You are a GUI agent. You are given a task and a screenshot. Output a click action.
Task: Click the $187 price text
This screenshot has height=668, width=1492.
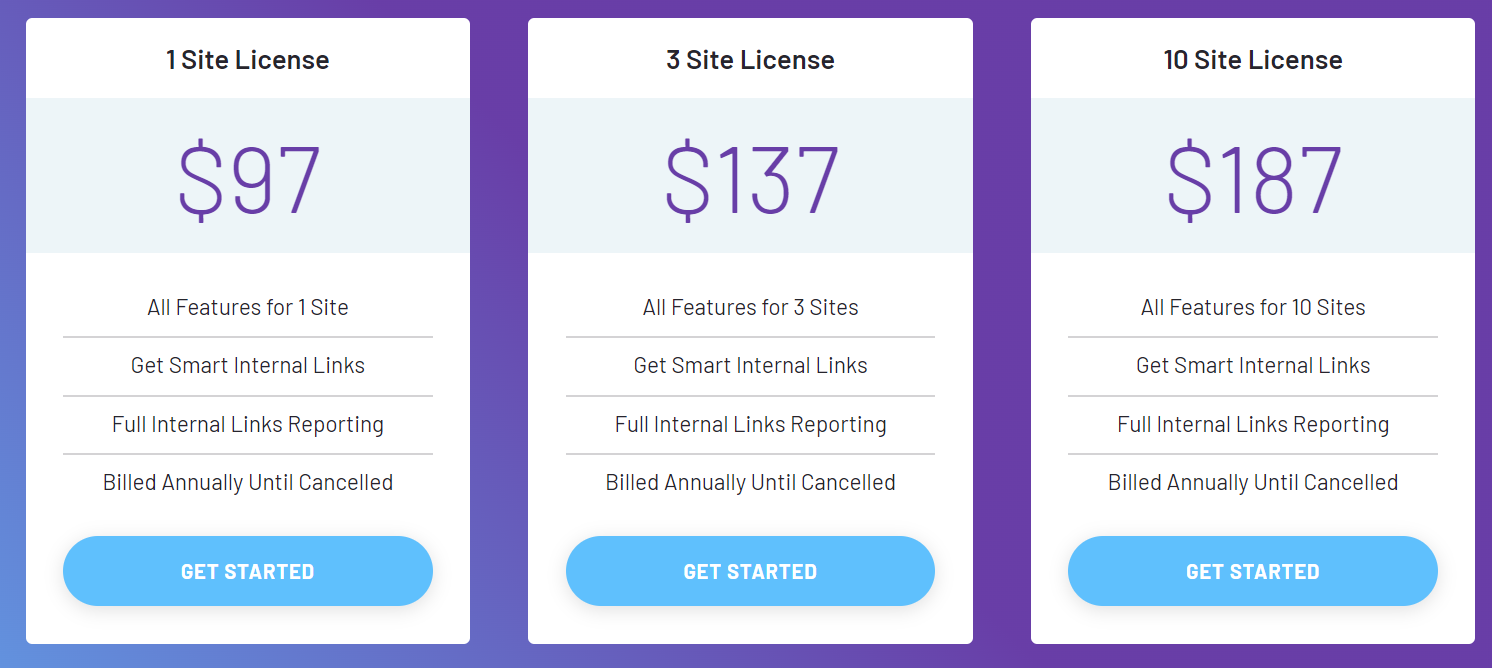pos(1252,175)
